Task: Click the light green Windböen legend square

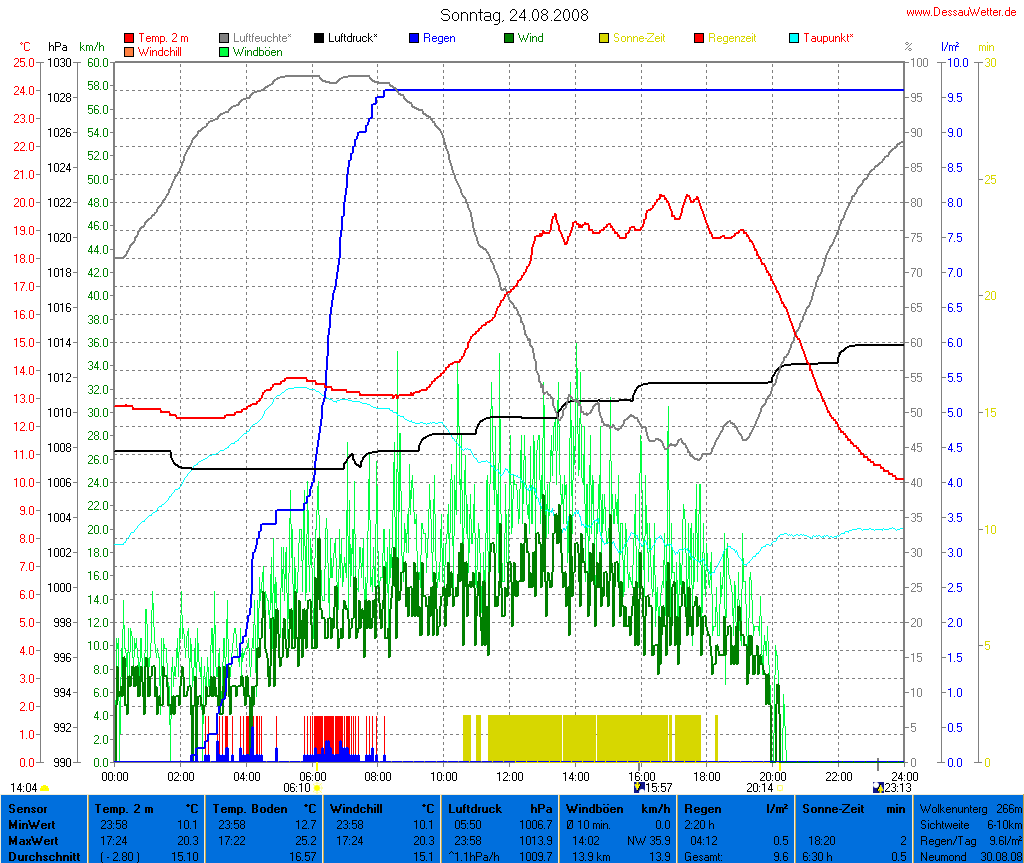Action: tap(224, 51)
